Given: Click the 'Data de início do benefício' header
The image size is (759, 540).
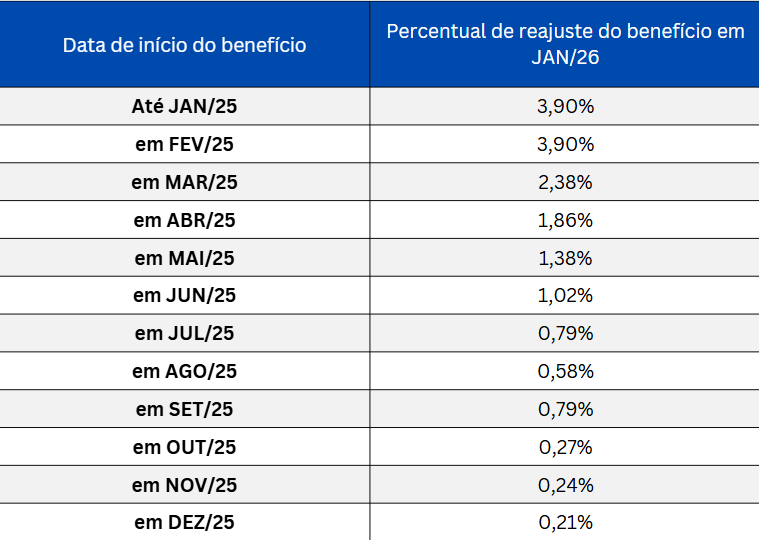Looking at the screenshot, I should coord(184,45).
